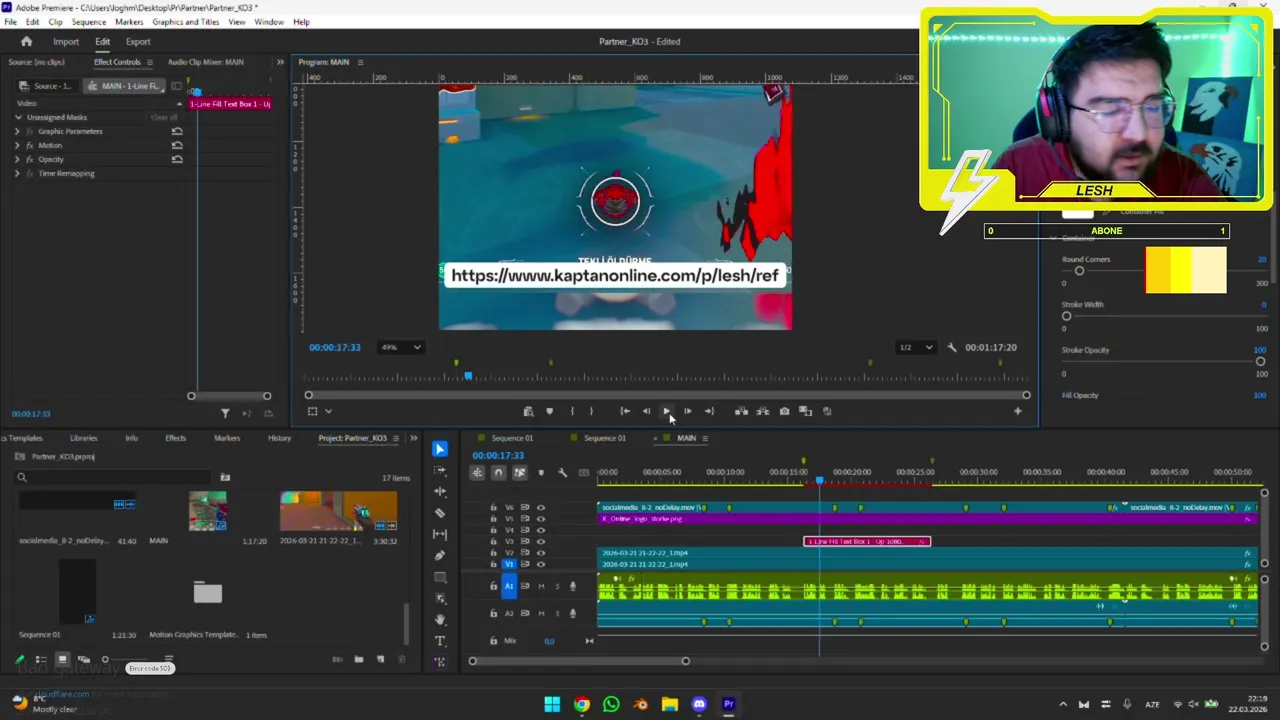The height and width of the screenshot is (720, 1280).
Task: Select the Rectangle tool
Action: [440, 577]
